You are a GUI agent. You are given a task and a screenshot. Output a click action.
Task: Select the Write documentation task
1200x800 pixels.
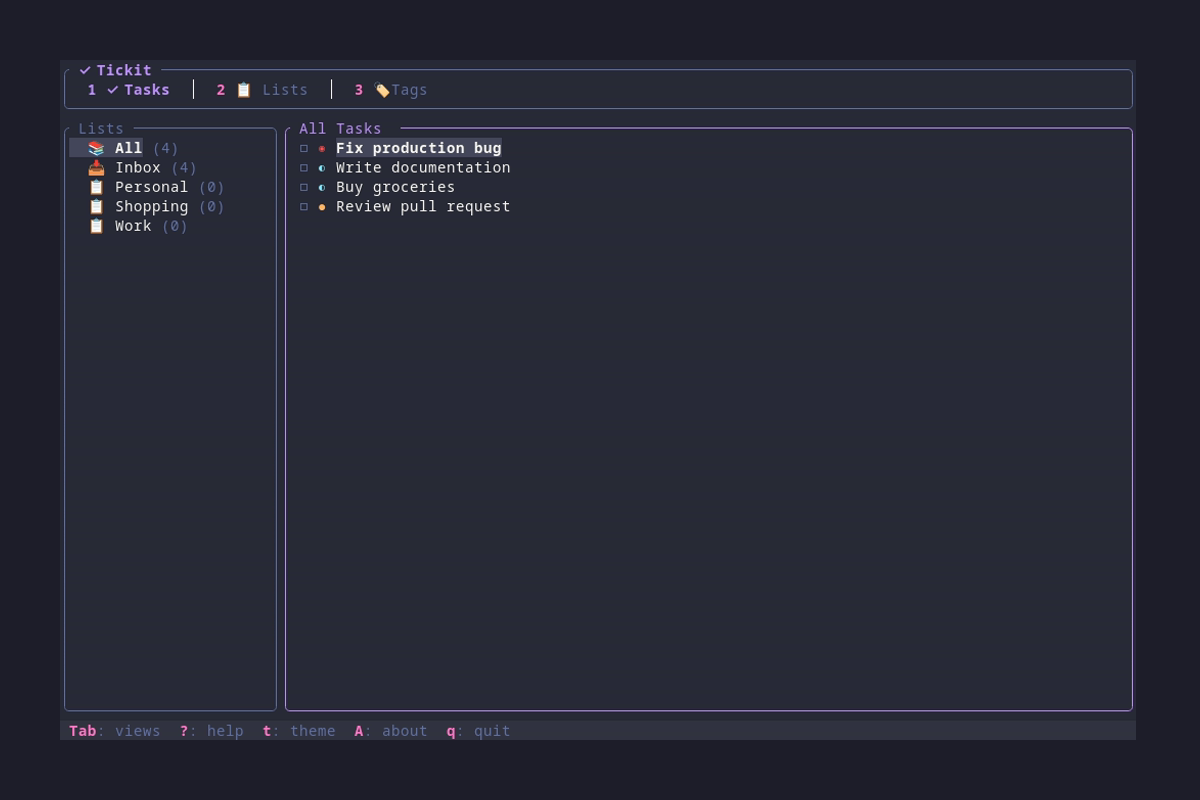pyautogui.click(x=423, y=167)
